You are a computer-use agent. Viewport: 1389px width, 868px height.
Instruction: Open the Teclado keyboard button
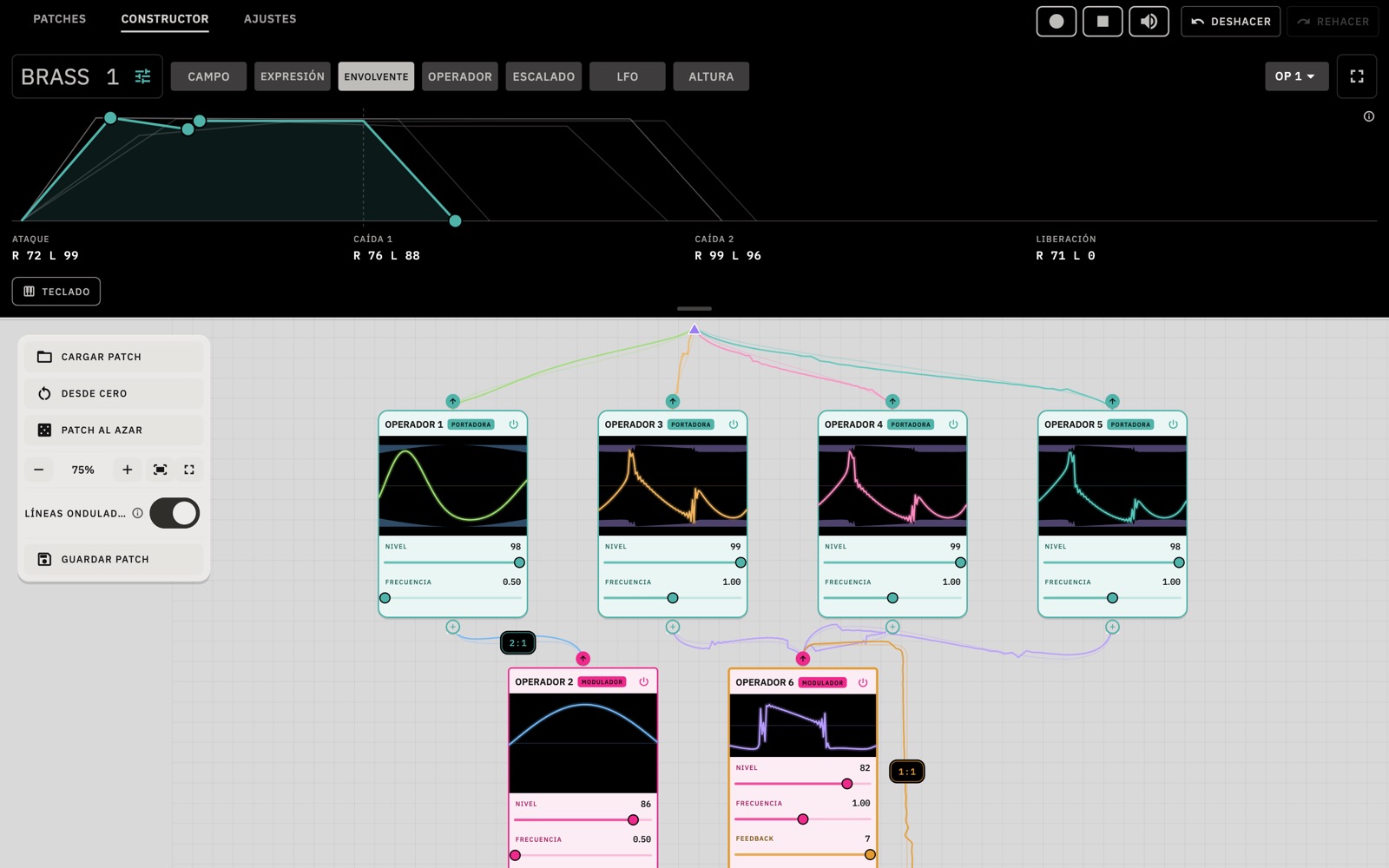pos(56,292)
